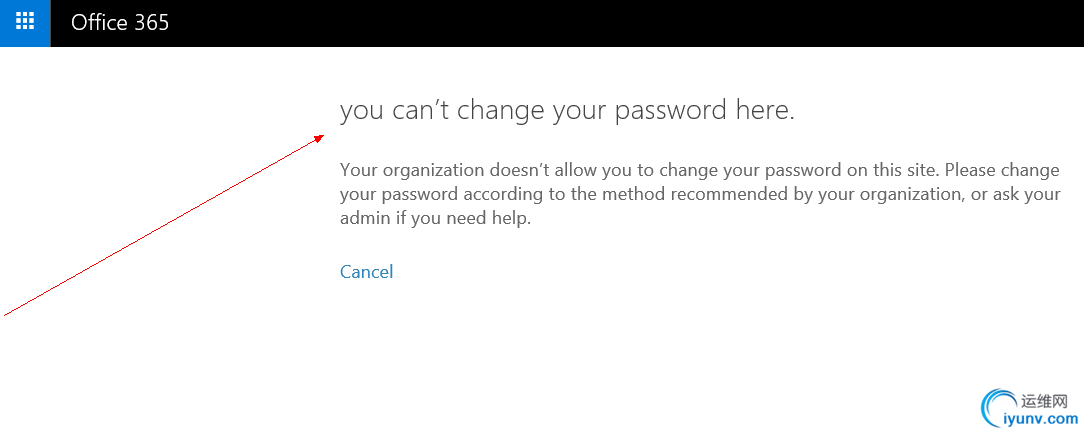Click the red arrow's arrowhead tip
Image resolution: width=1084 pixels, height=435 pixels.
tap(321, 137)
